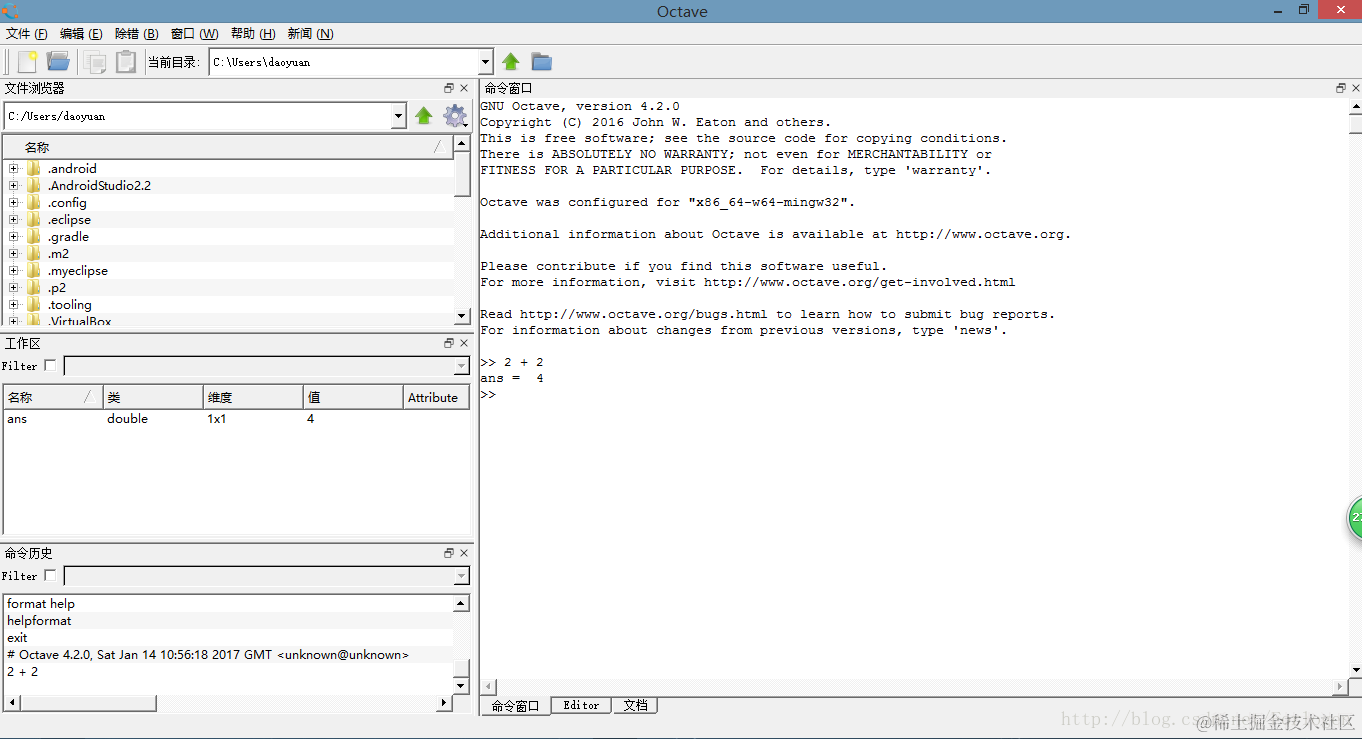Expand the .config folder node

pyautogui.click(x=14, y=202)
